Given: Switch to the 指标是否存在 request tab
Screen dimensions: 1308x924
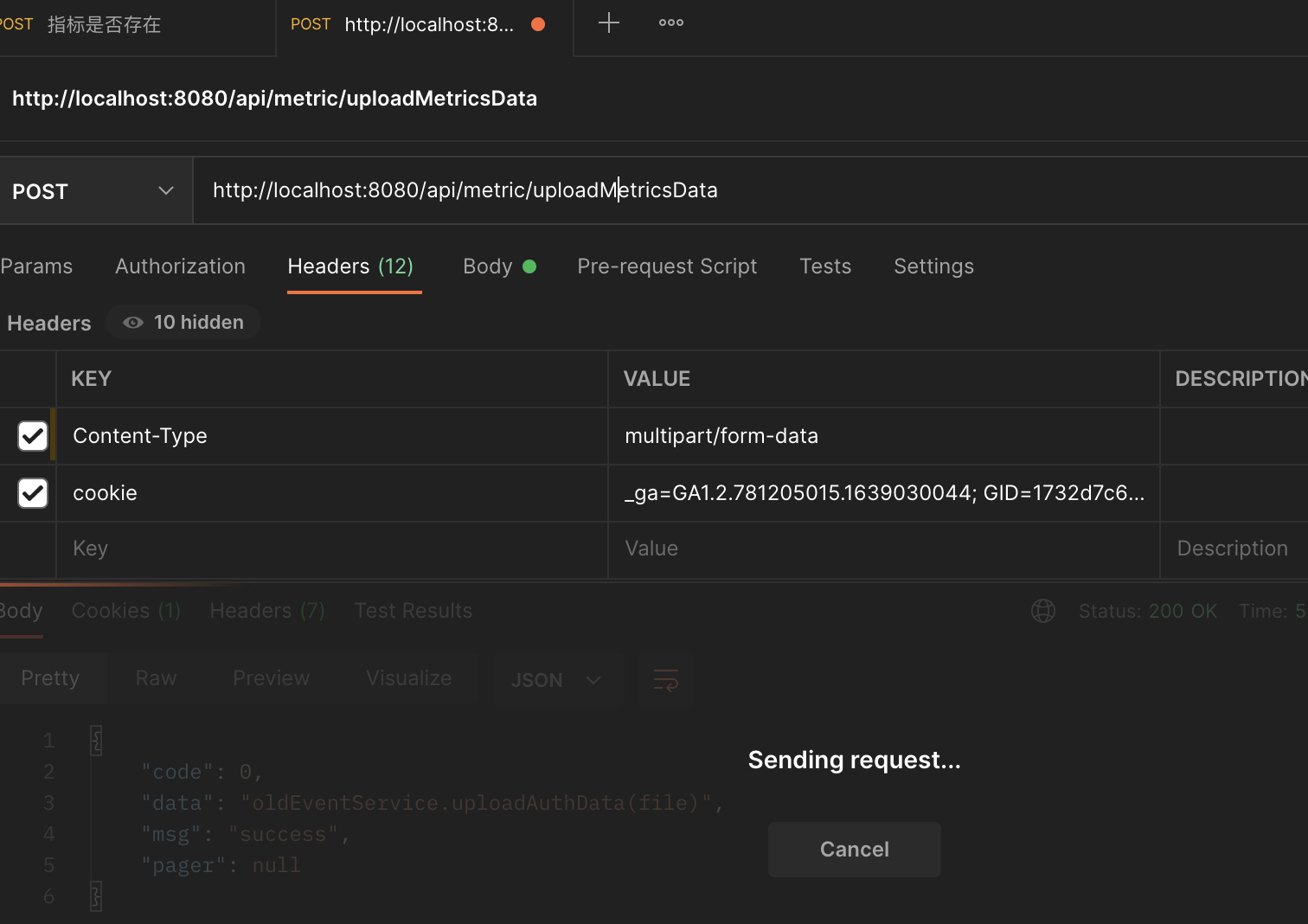Looking at the screenshot, I should pos(104,24).
